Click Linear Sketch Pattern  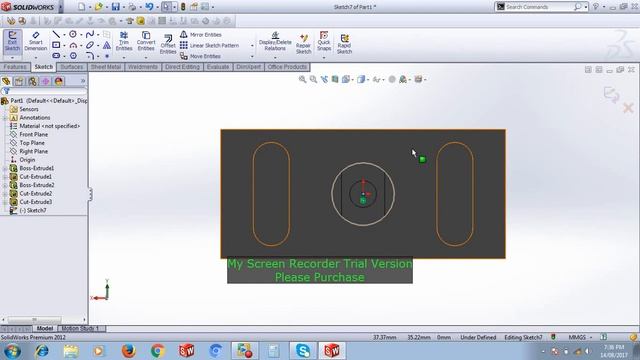tap(210, 45)
